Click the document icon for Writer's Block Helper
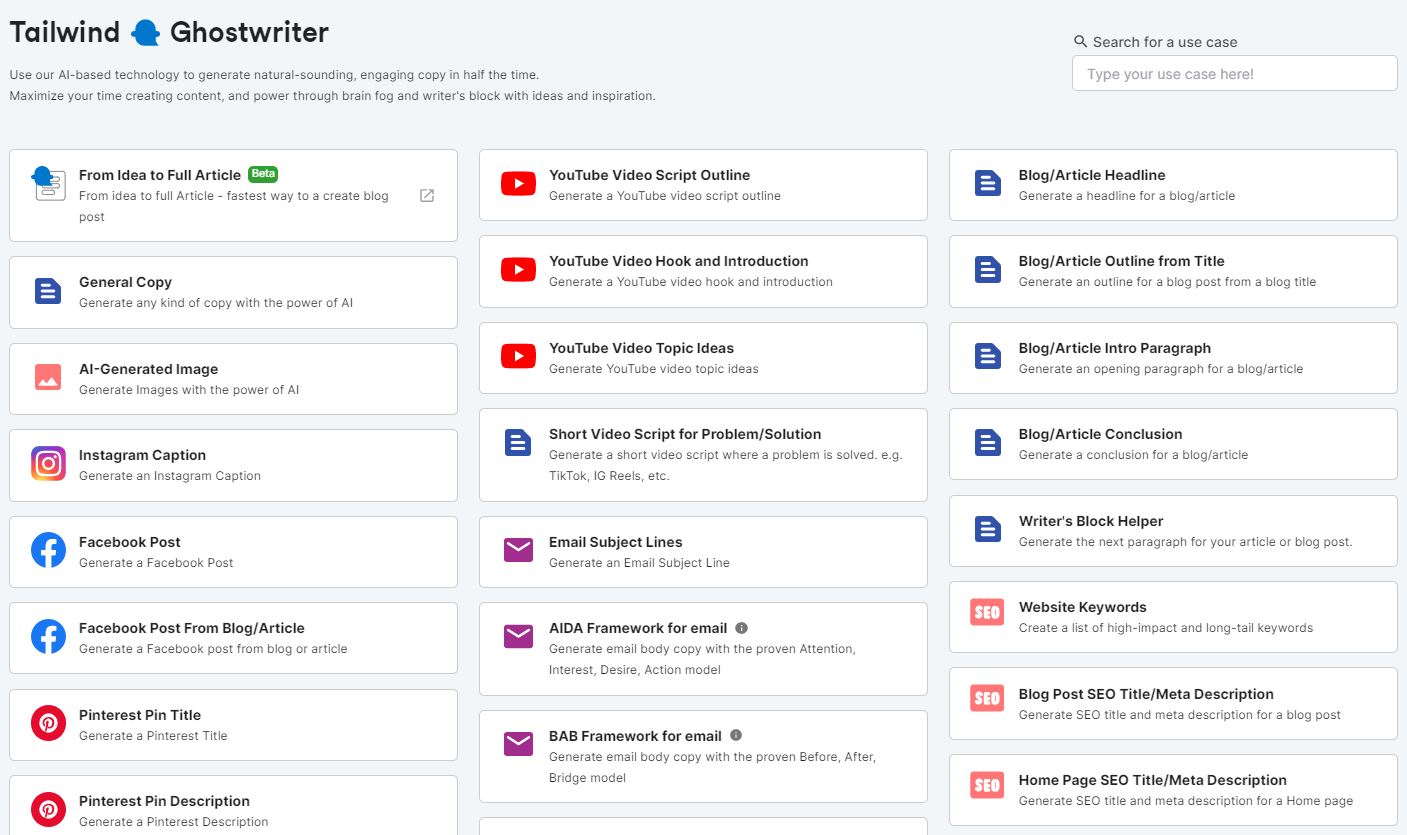The width and height of the screenshot is (1407, 835). 988,530
